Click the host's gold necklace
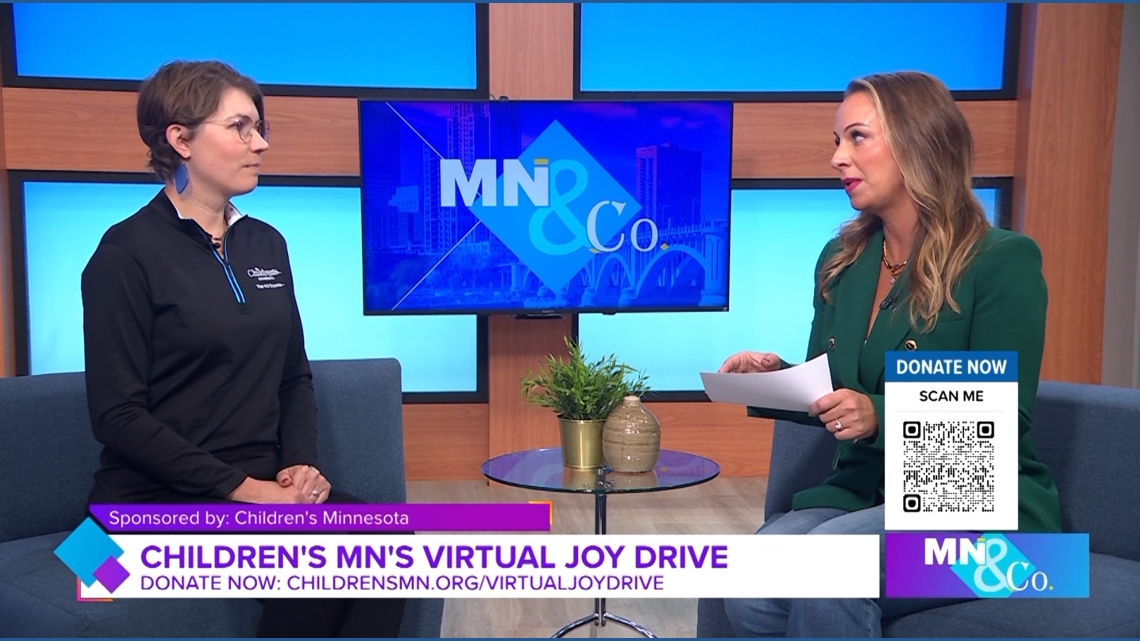The width and height of the screenshot is (1140, 641). (892, 264)
